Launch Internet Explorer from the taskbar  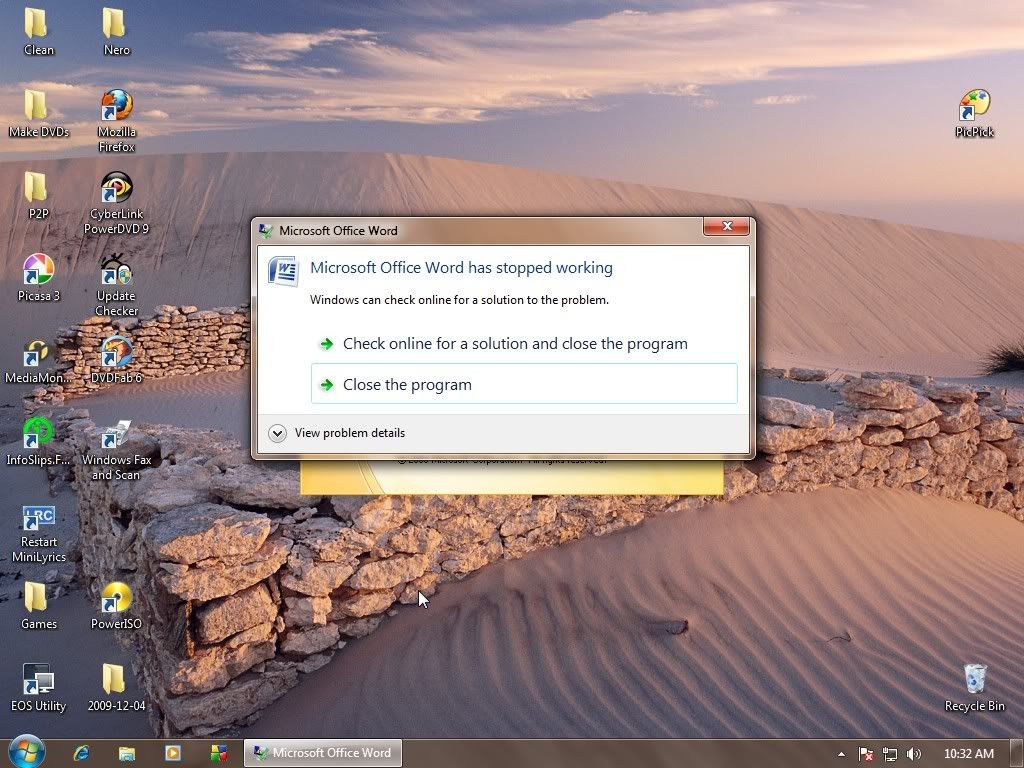click(82, 753)
